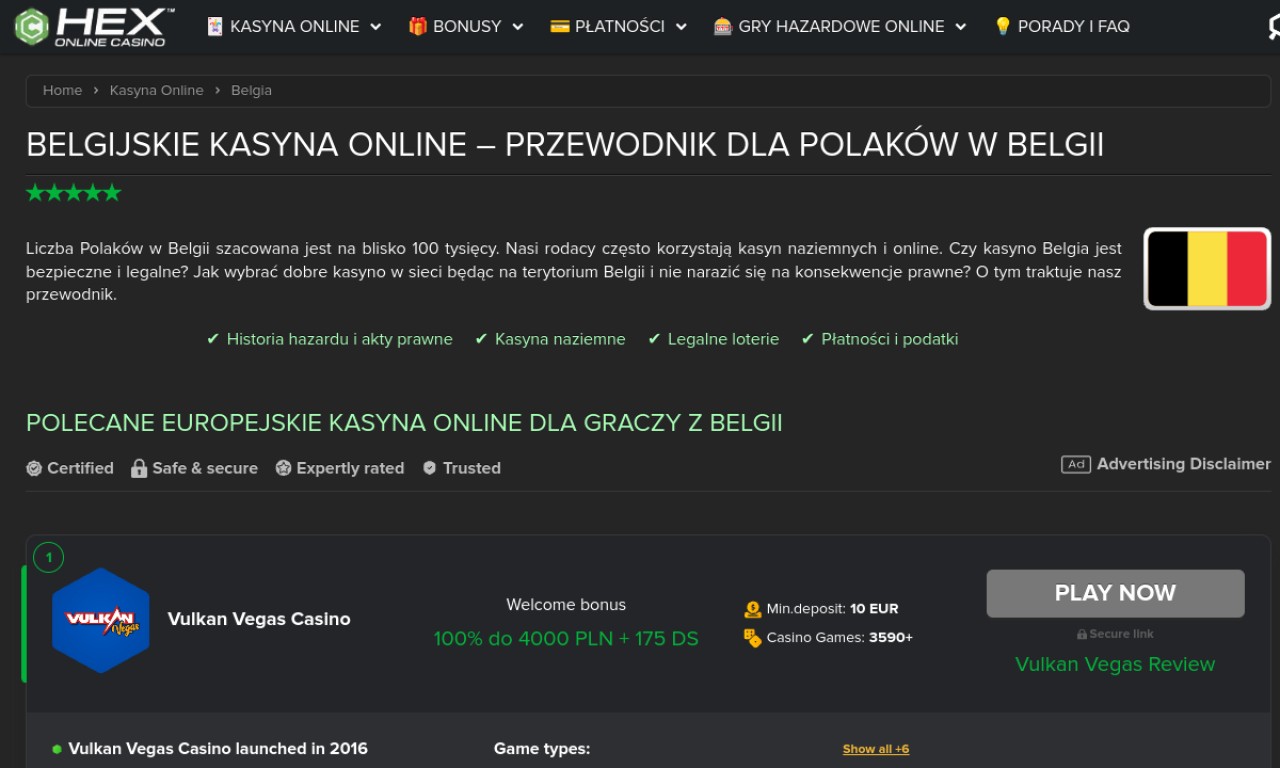The height and width of the screenshot is (768, 1280).
Task: Click the Secure link padlock label
Action: [1115, 634]
